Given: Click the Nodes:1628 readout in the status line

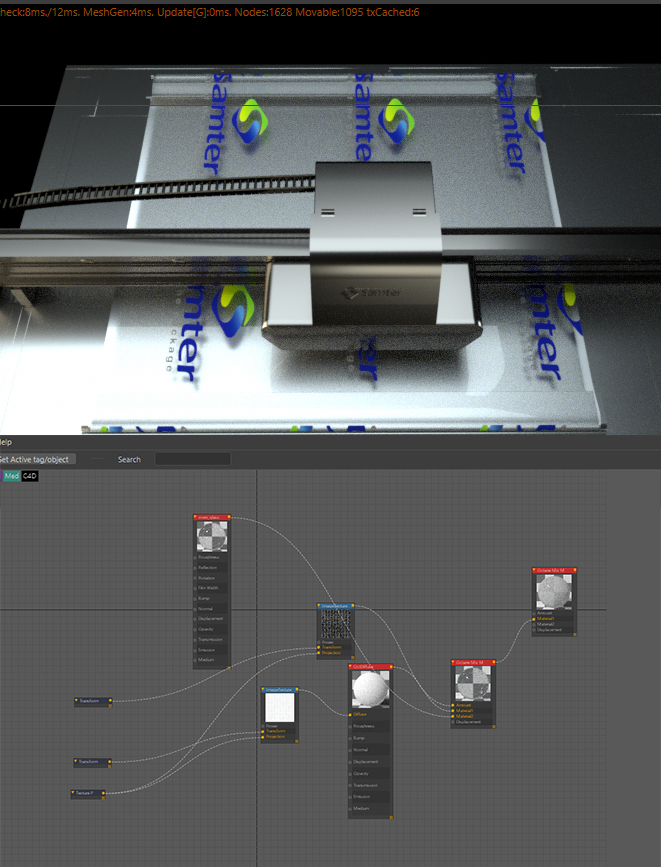Looking at the screenshot, I should (x=263, y=12).
